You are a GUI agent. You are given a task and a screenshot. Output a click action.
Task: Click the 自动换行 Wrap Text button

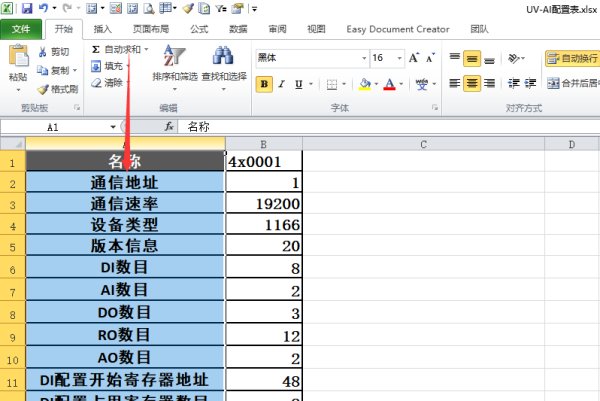(x=573, y=59)
